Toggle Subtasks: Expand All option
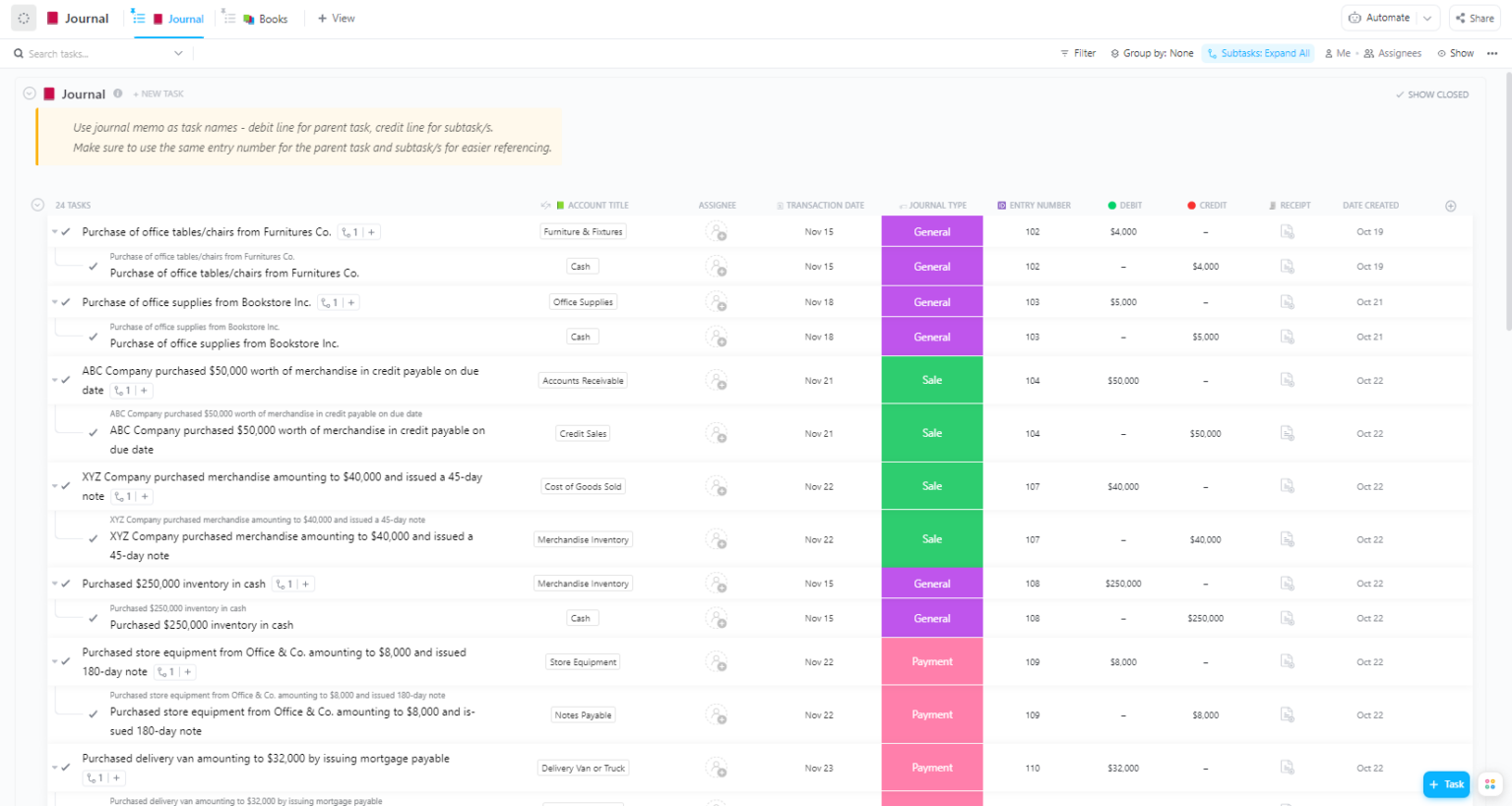This screenshot has height=806, width=1512. point(1257,53)
